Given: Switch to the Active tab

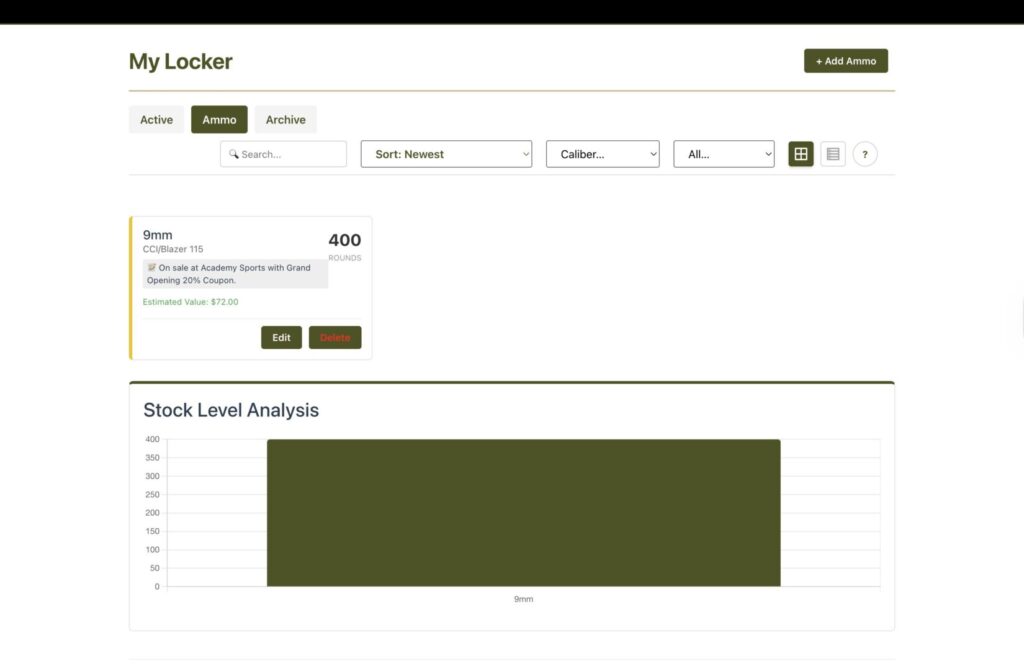Looking at the screenshot, I should [x=157, y=119].
